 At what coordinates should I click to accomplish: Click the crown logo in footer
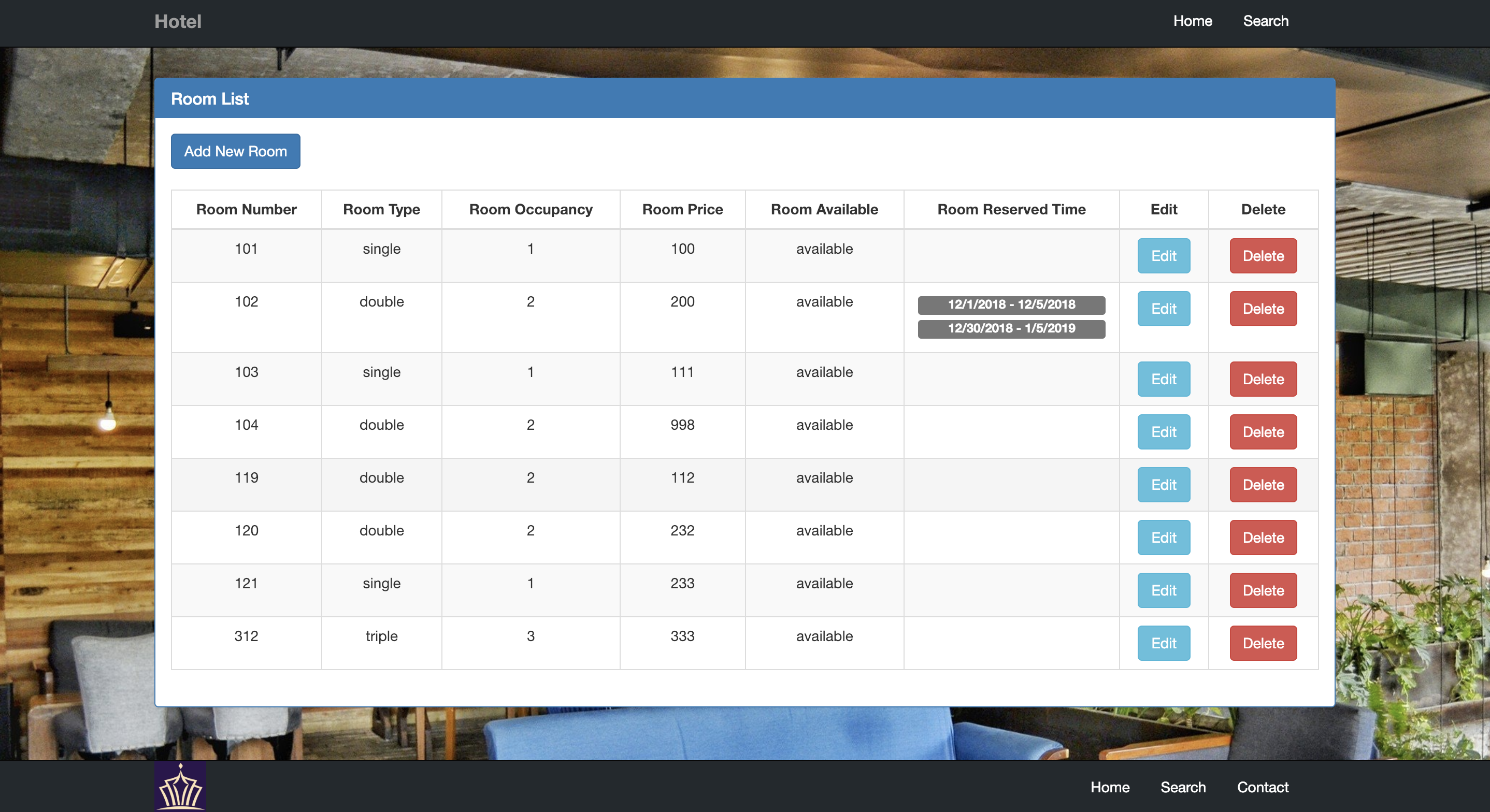point(180,787)
